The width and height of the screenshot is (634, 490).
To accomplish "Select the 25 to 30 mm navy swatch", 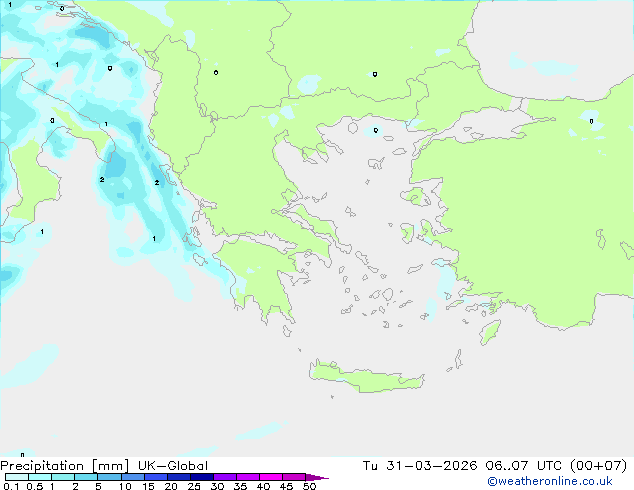I will pos(201,477).
